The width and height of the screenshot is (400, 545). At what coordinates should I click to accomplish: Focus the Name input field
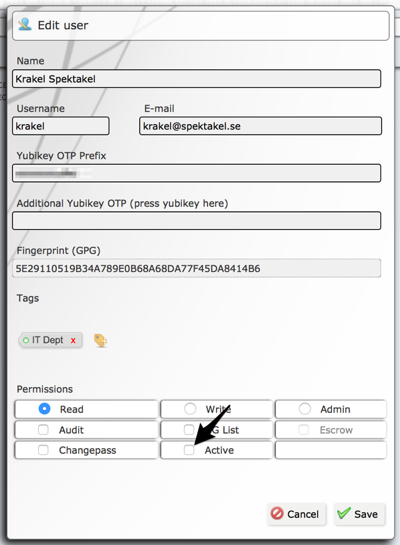[197, 79]
